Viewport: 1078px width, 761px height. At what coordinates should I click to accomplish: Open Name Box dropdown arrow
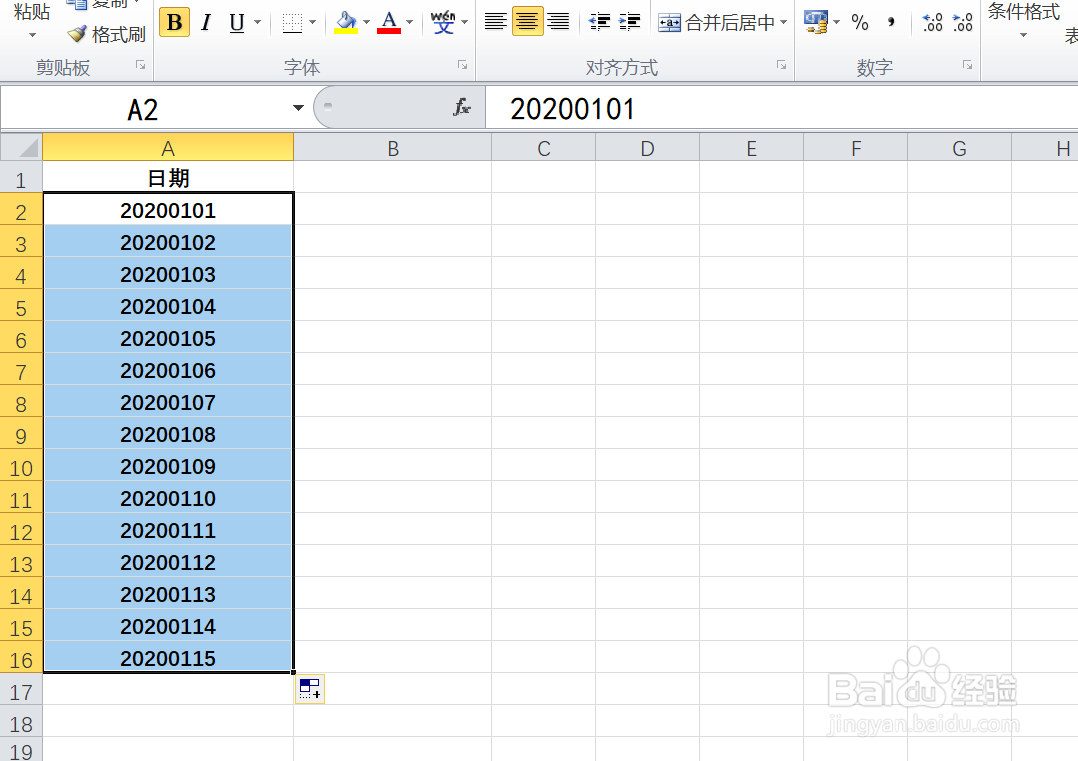(298, 108)
